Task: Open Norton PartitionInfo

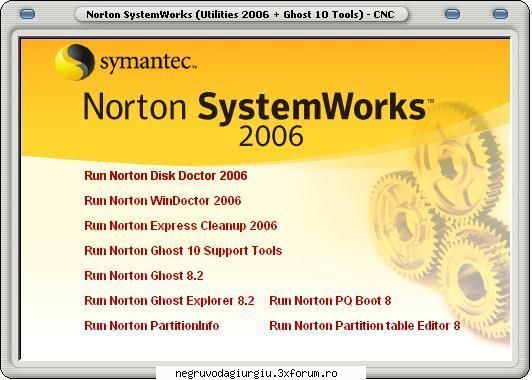Action: click(151, 326)
